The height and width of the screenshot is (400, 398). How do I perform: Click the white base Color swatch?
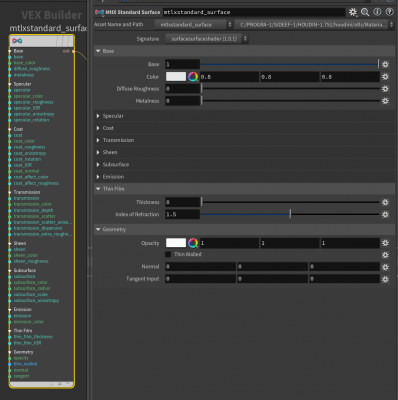click(x=176, y=77)
